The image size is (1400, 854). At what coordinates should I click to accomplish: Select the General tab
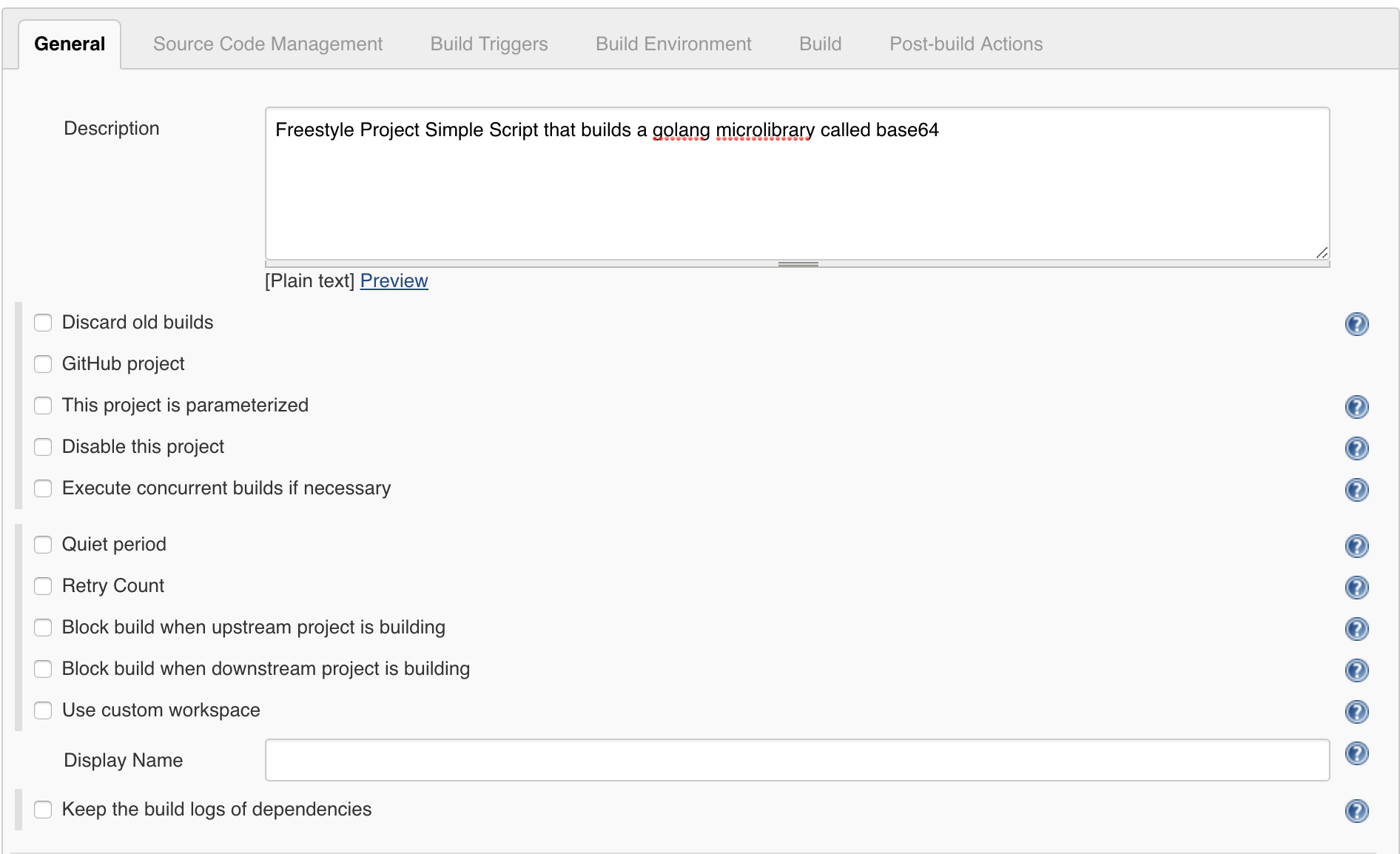coord(70,44)
